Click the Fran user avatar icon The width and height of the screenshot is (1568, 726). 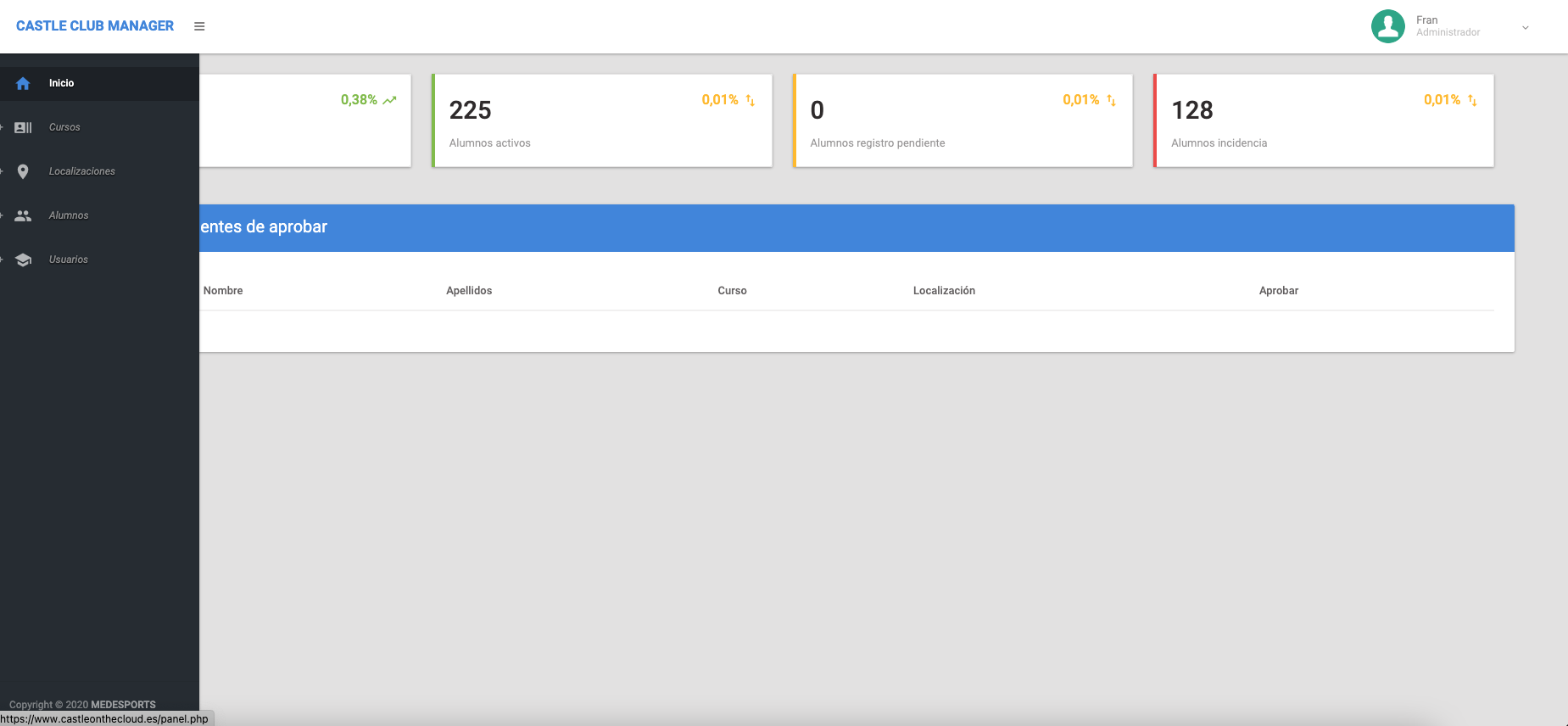click(1388, 26)
